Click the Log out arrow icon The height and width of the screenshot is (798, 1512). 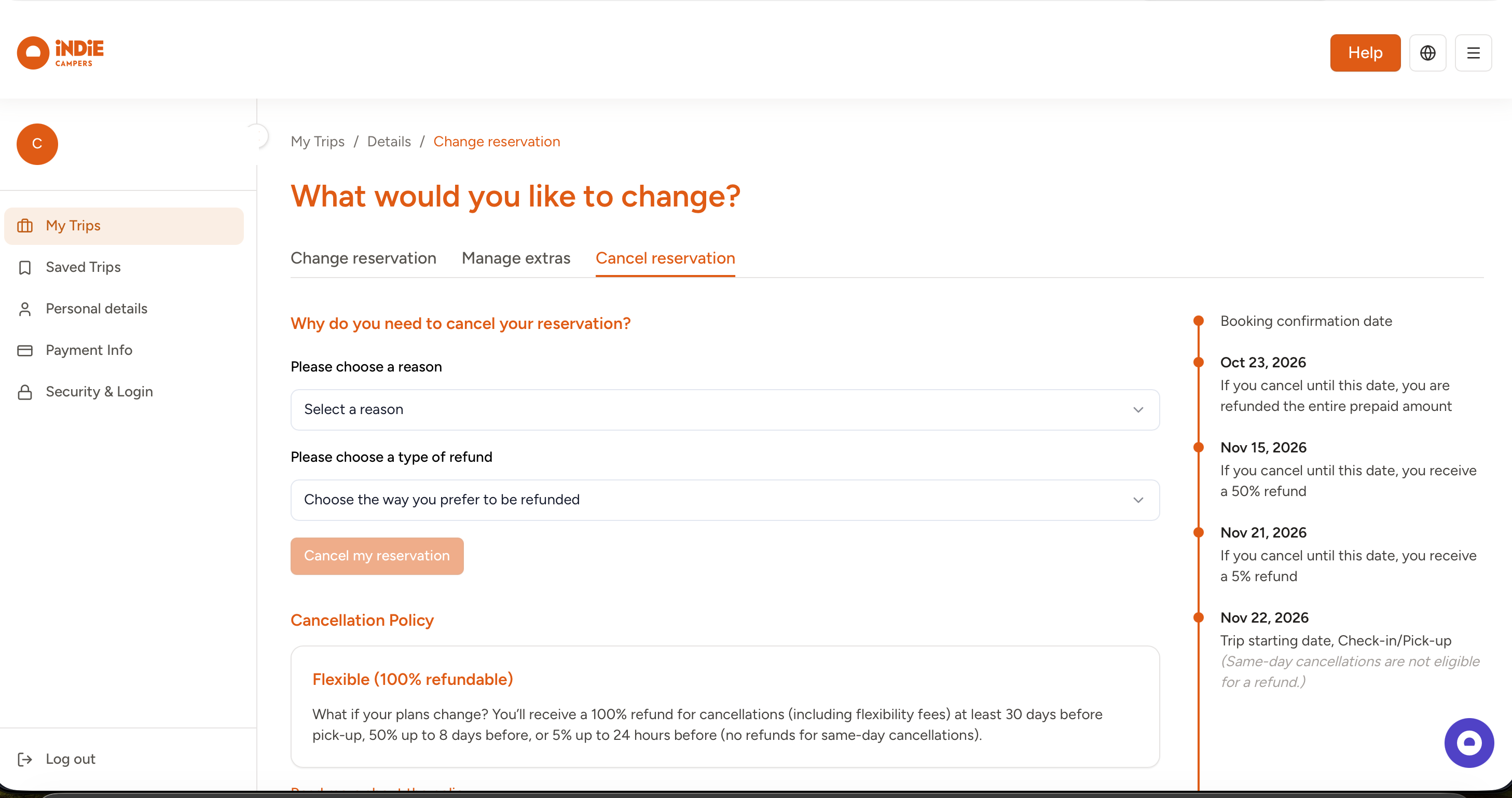(25, 759)
